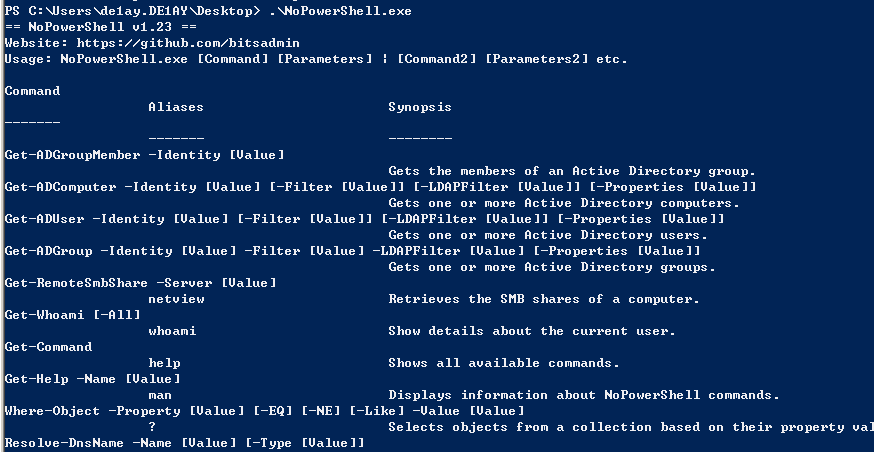
Task: Click the netview alias
Action: [176, 299]
